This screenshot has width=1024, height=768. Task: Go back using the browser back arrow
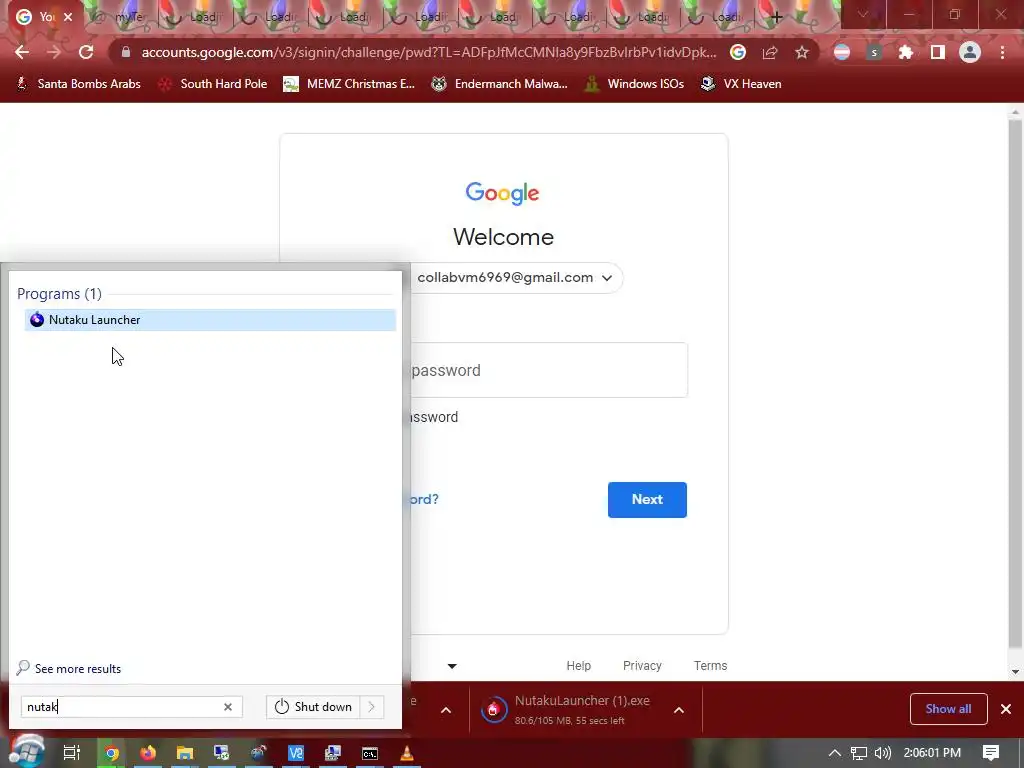(22, 52)
